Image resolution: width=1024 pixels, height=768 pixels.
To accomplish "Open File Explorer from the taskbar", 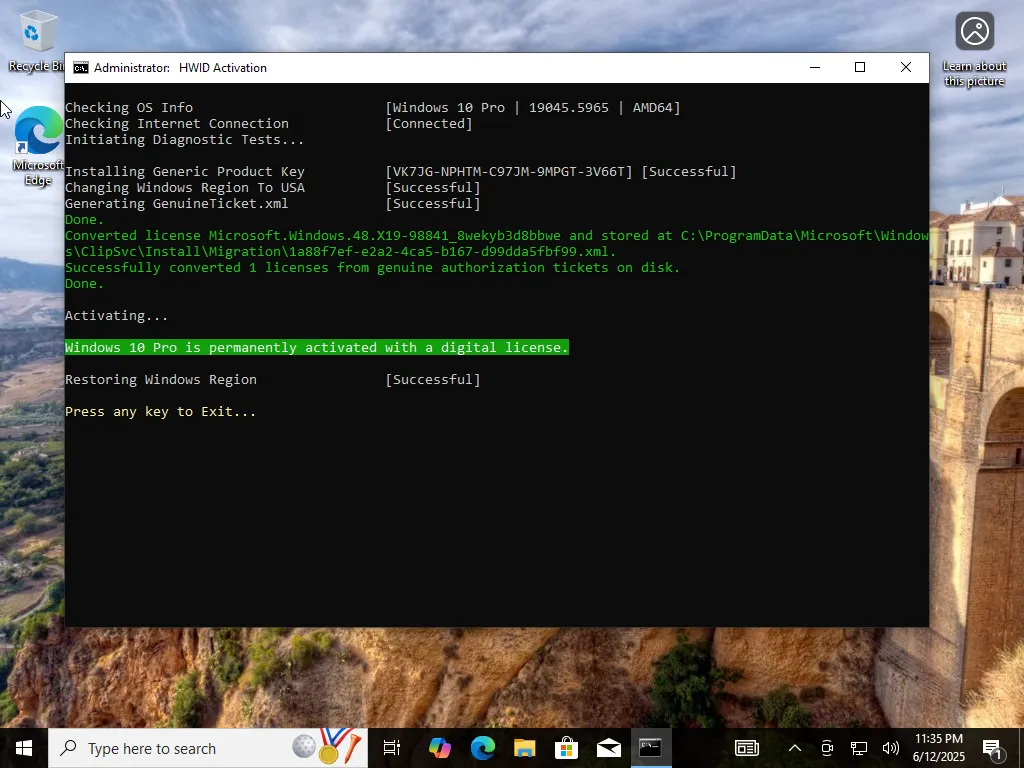I will (x=524, y=748).
